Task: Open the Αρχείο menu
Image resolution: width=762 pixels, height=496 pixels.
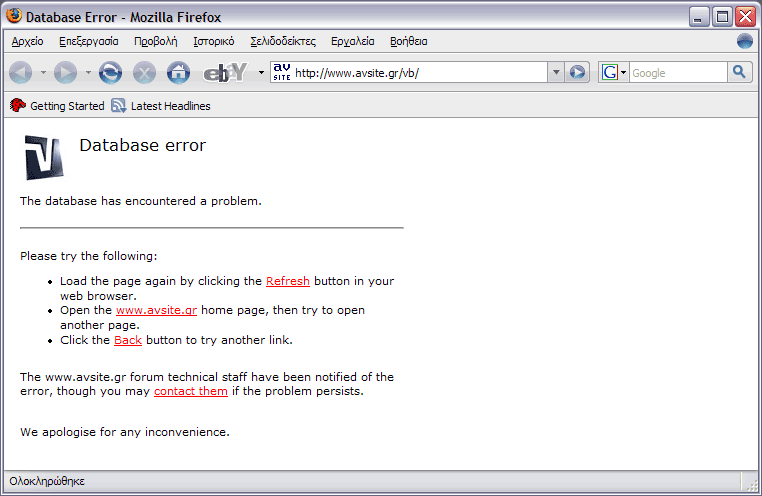Action: pyautogui.click(x=27, y=42)
